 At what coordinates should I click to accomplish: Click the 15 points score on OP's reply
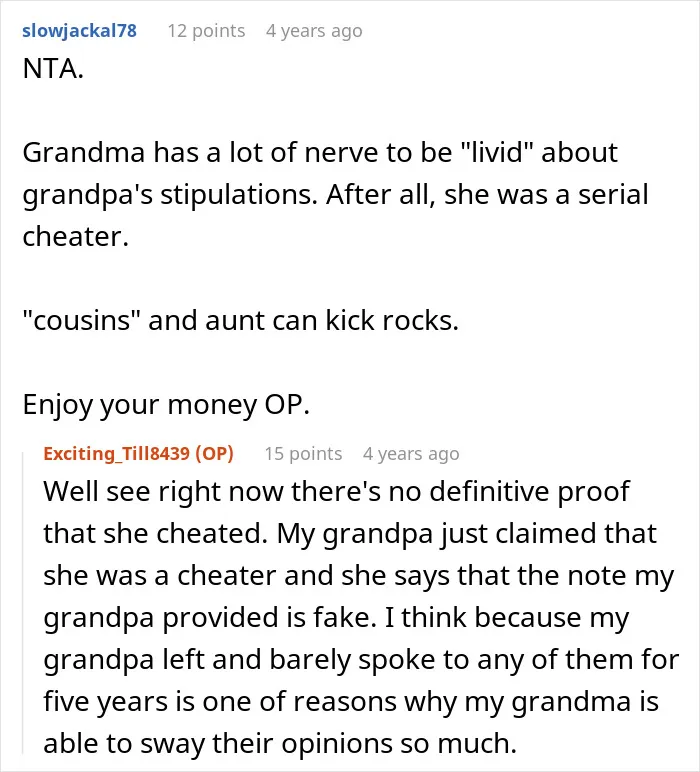click(303, 453)
